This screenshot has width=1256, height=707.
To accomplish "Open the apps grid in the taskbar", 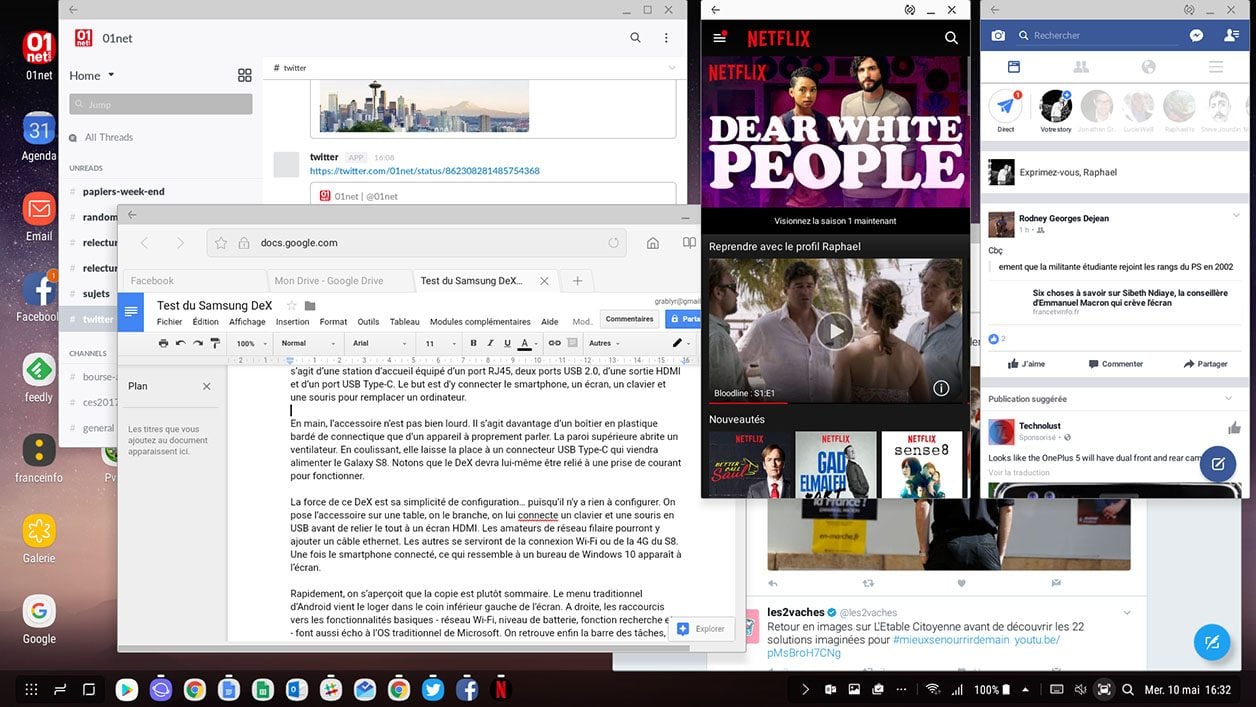I will click(31, 689).
